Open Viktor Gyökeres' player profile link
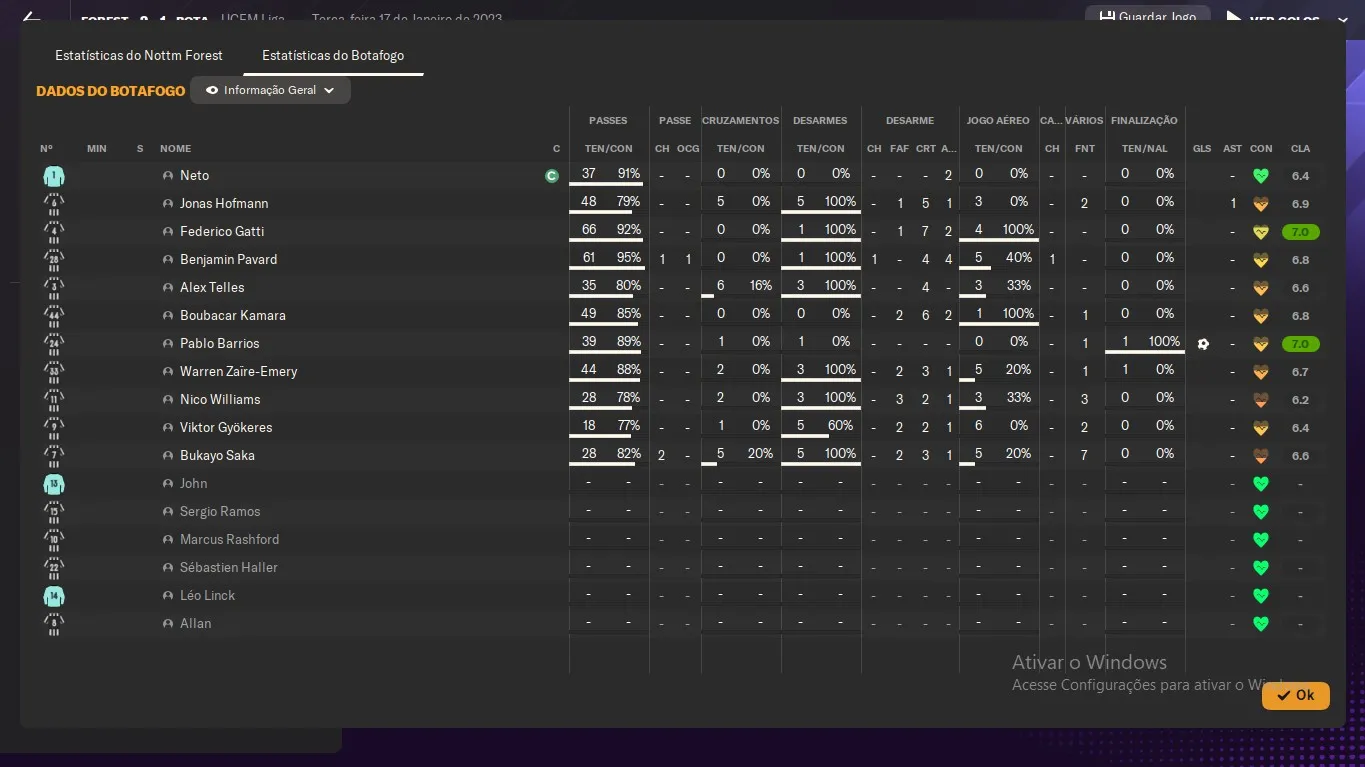This screenshot has width=1365, height=767. [226, 428]
